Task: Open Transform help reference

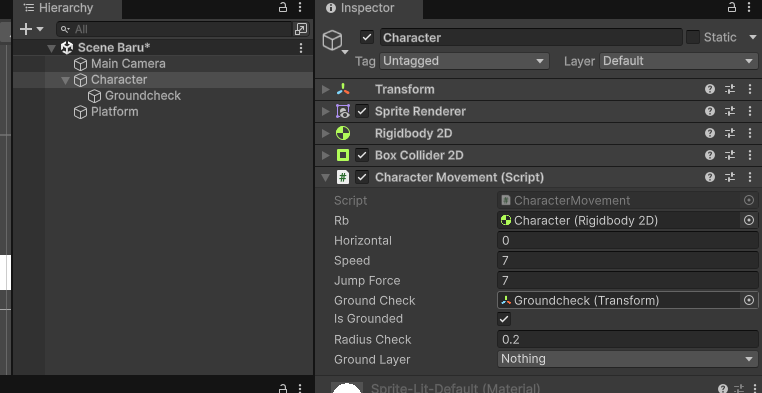Action: (710, 89)
